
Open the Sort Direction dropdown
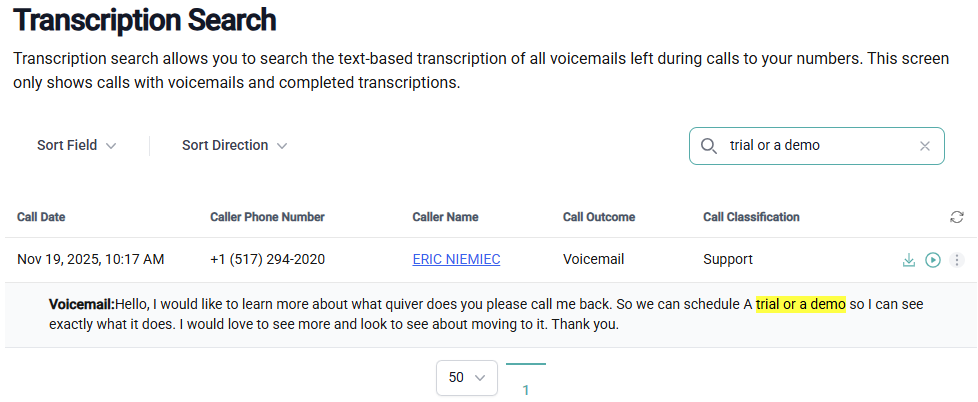point(235,146)
